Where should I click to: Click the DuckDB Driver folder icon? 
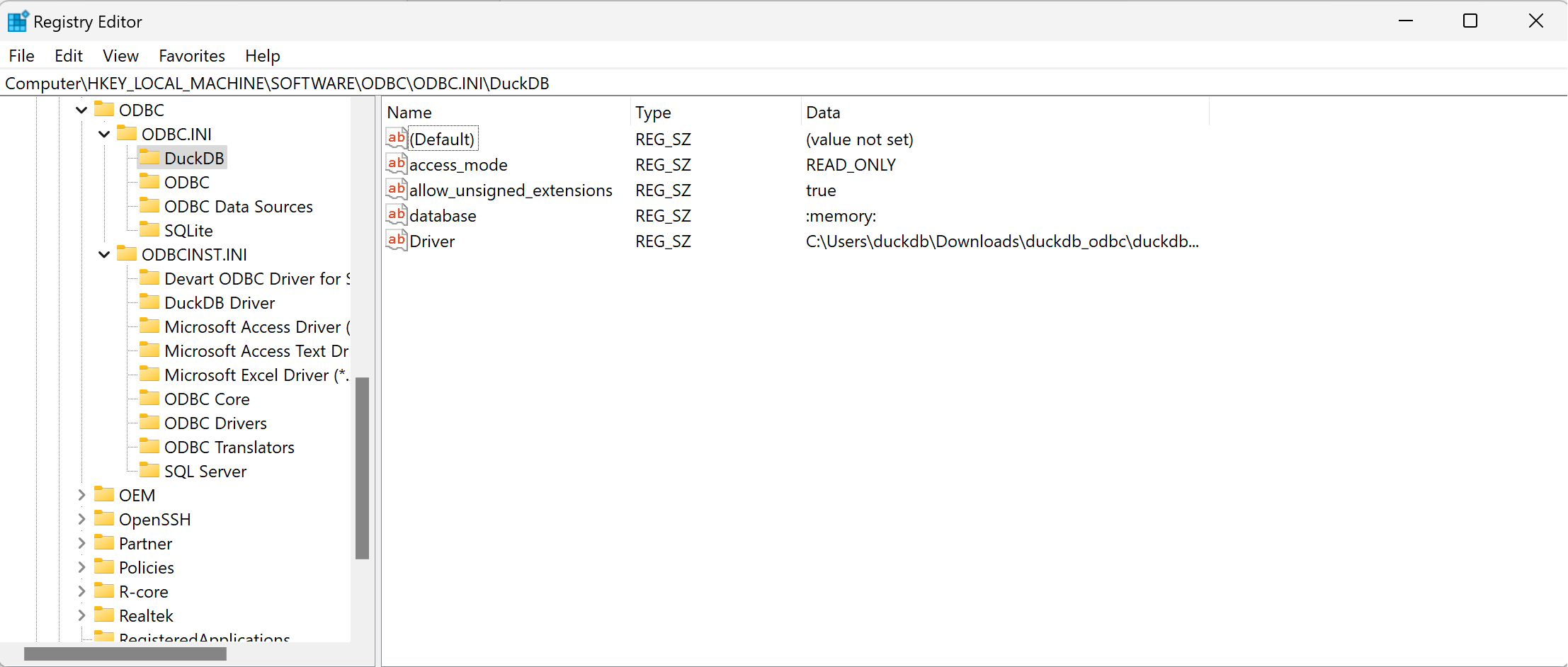150,302
